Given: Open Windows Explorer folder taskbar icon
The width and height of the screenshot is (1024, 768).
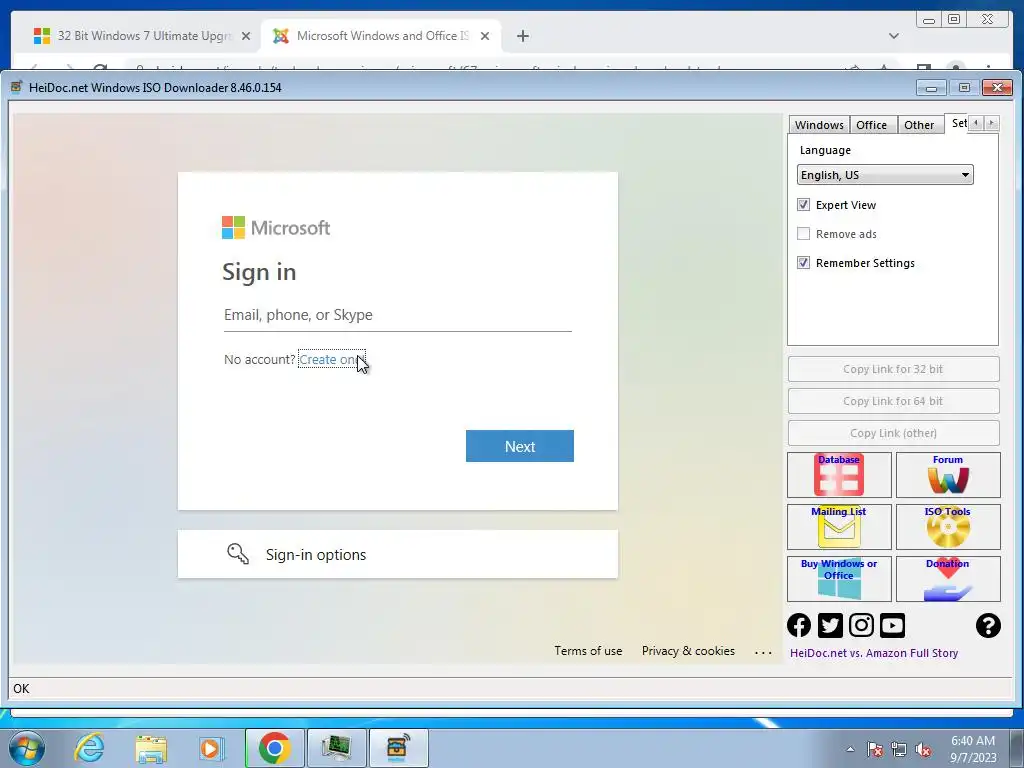Looking at the screenshot, I should (151, 748).
